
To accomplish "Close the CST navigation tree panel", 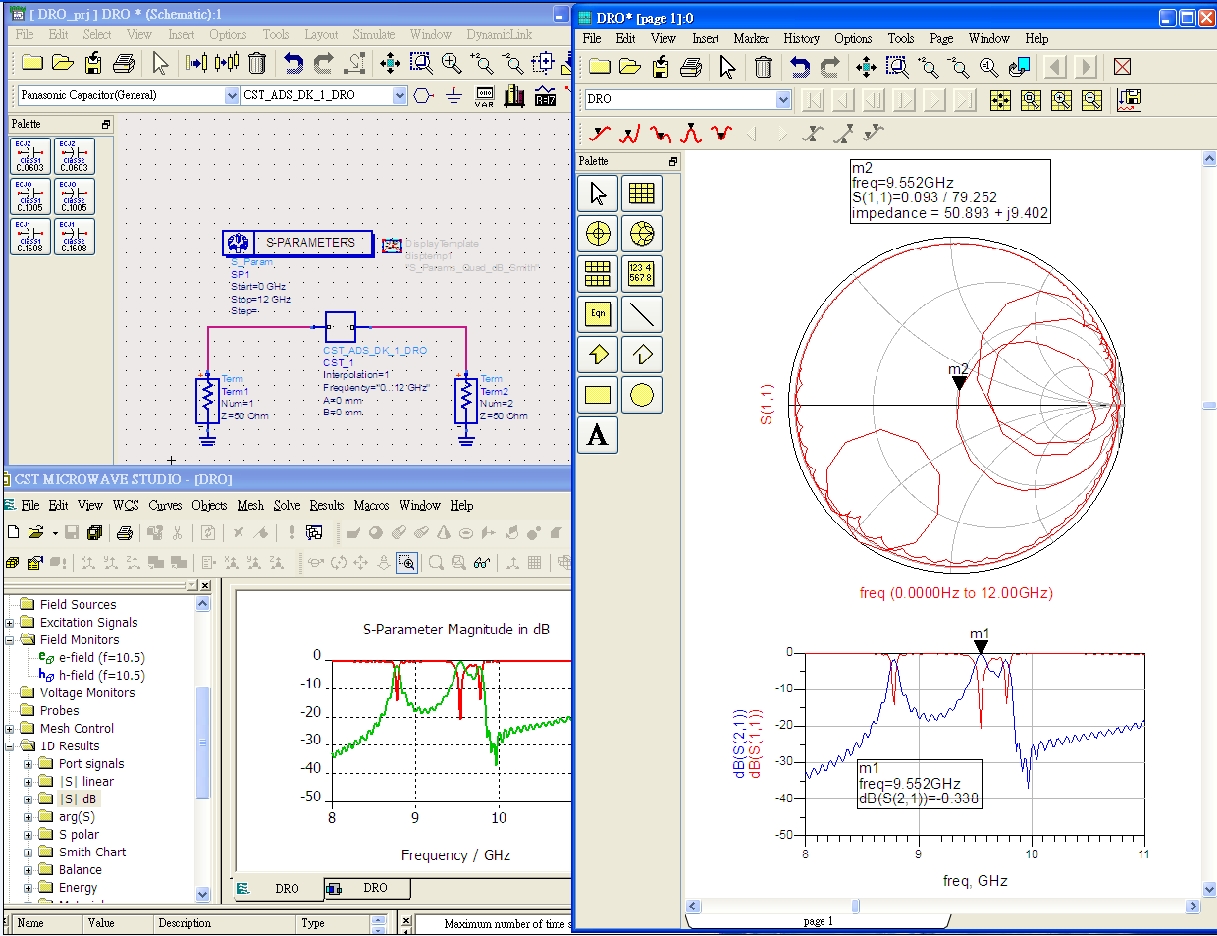I will coord(205,586).
